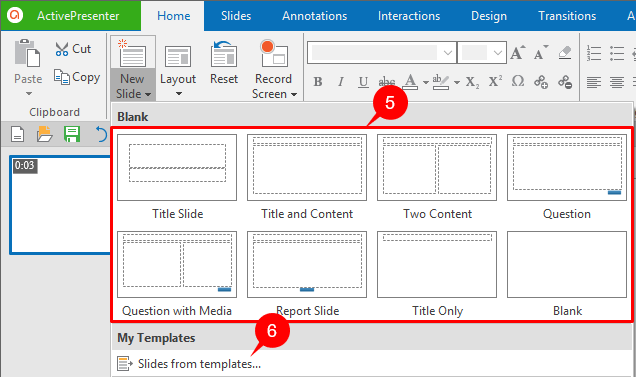Open the Interactions tab
This screenshot has width=636, height=377.
[409, 16]
